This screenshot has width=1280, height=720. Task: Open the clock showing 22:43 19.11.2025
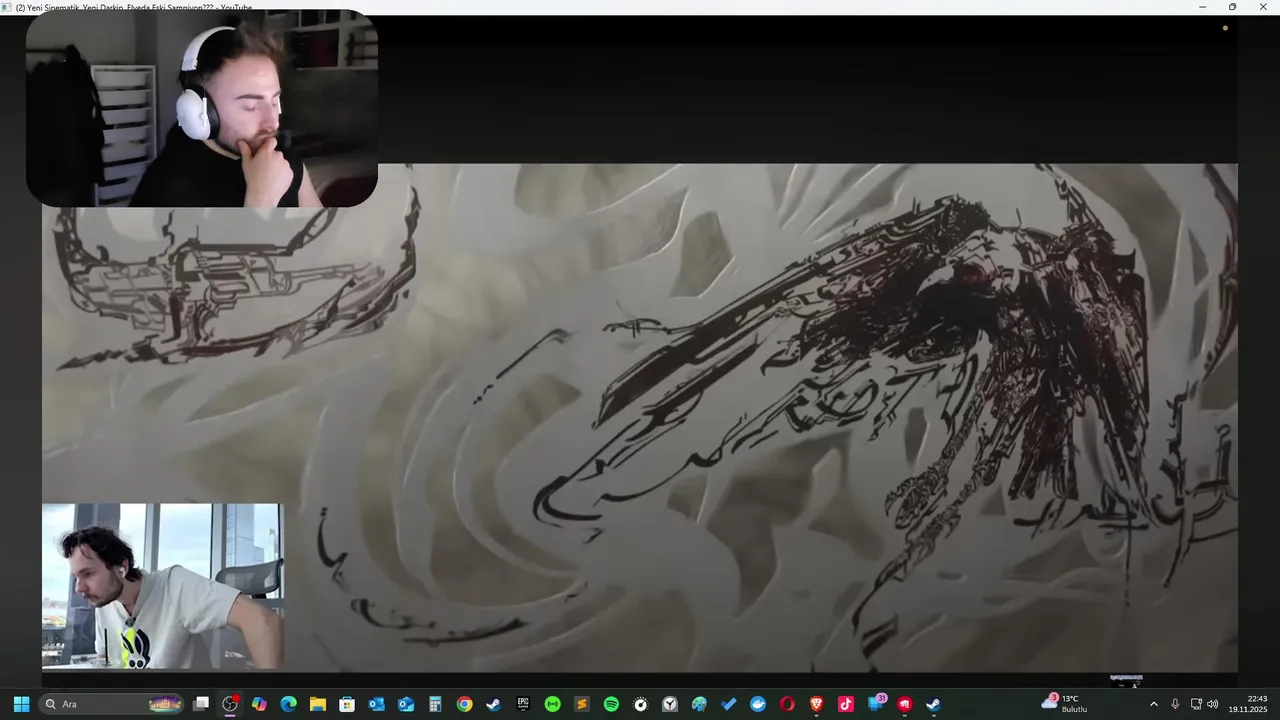point(1248,704)
